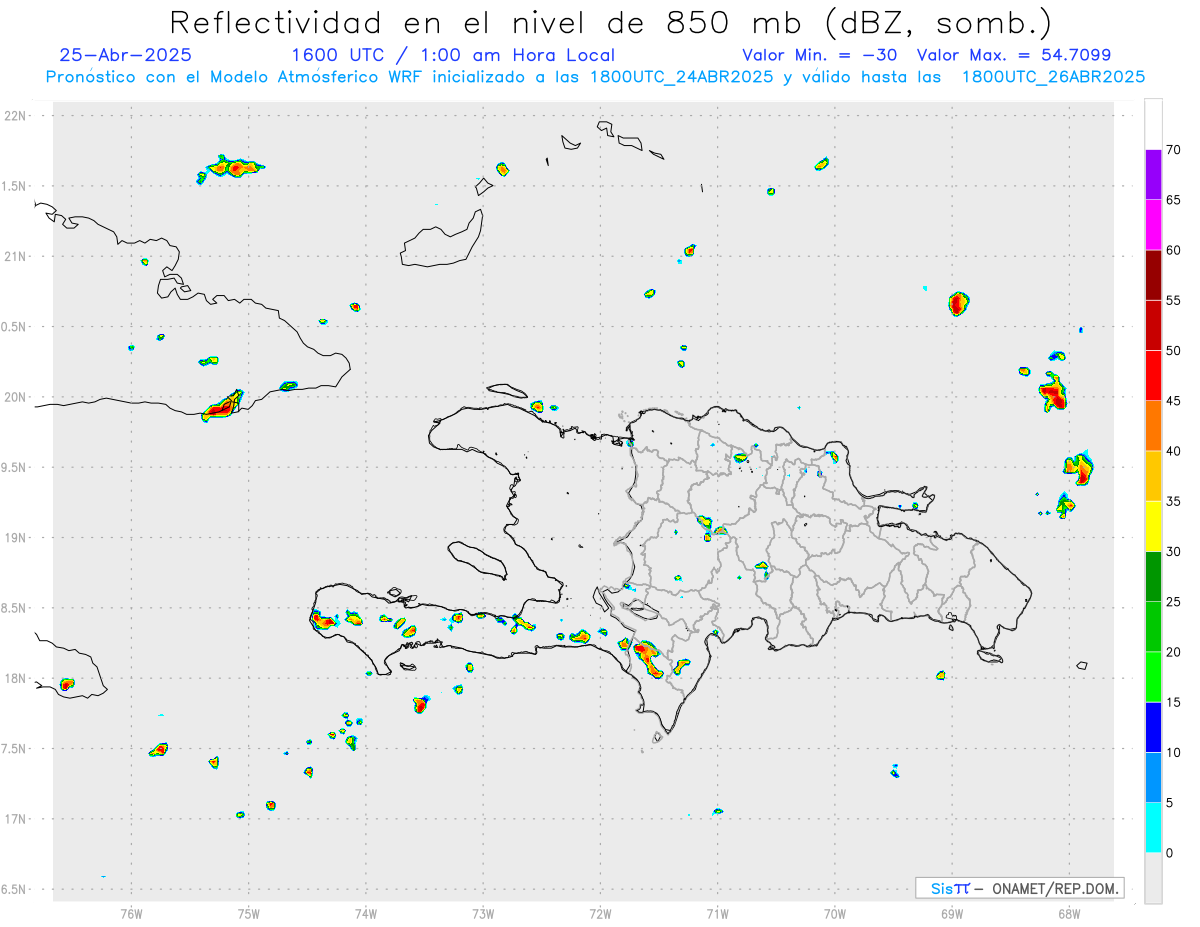The height and width of the screenshot is (927, 1200).
Task: Click the colorbar scale value '55'
Action: [1174, 300]
